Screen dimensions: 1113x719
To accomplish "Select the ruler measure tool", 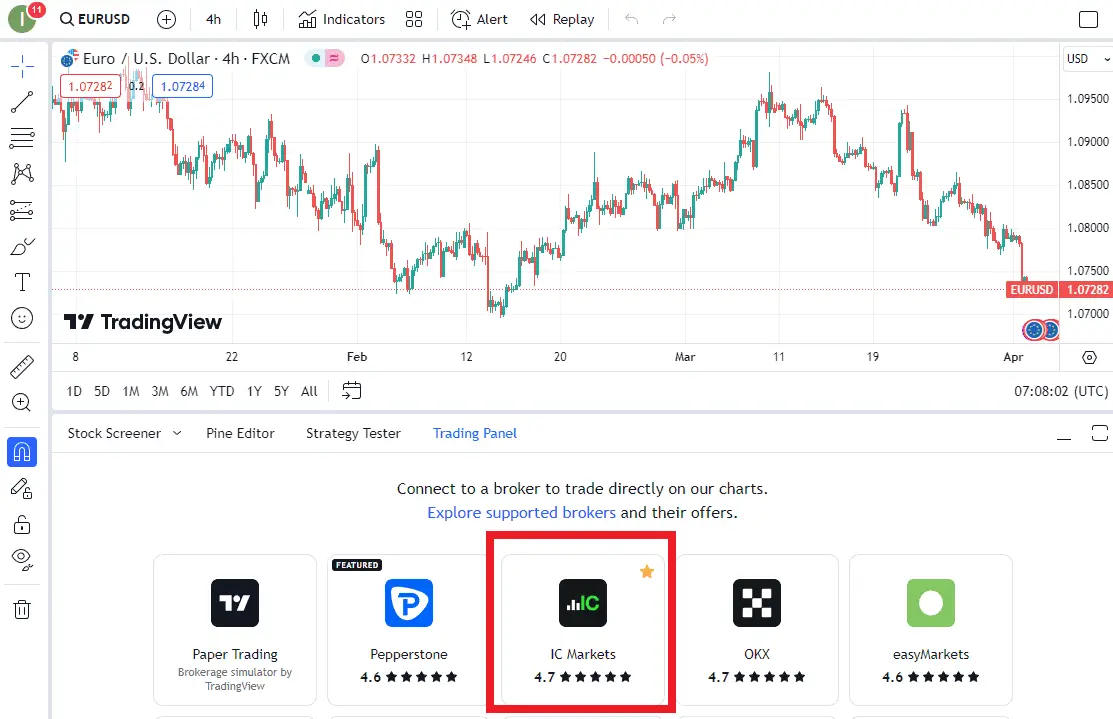I will [22, 367].
